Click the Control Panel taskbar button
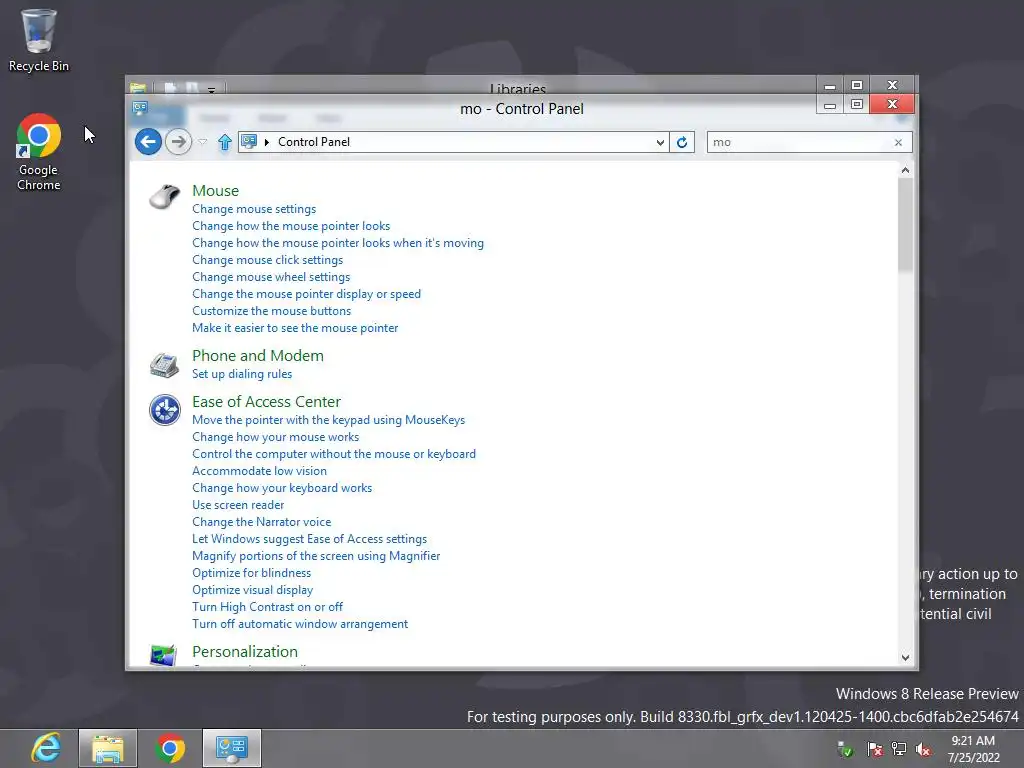 (x=232, y=748)
